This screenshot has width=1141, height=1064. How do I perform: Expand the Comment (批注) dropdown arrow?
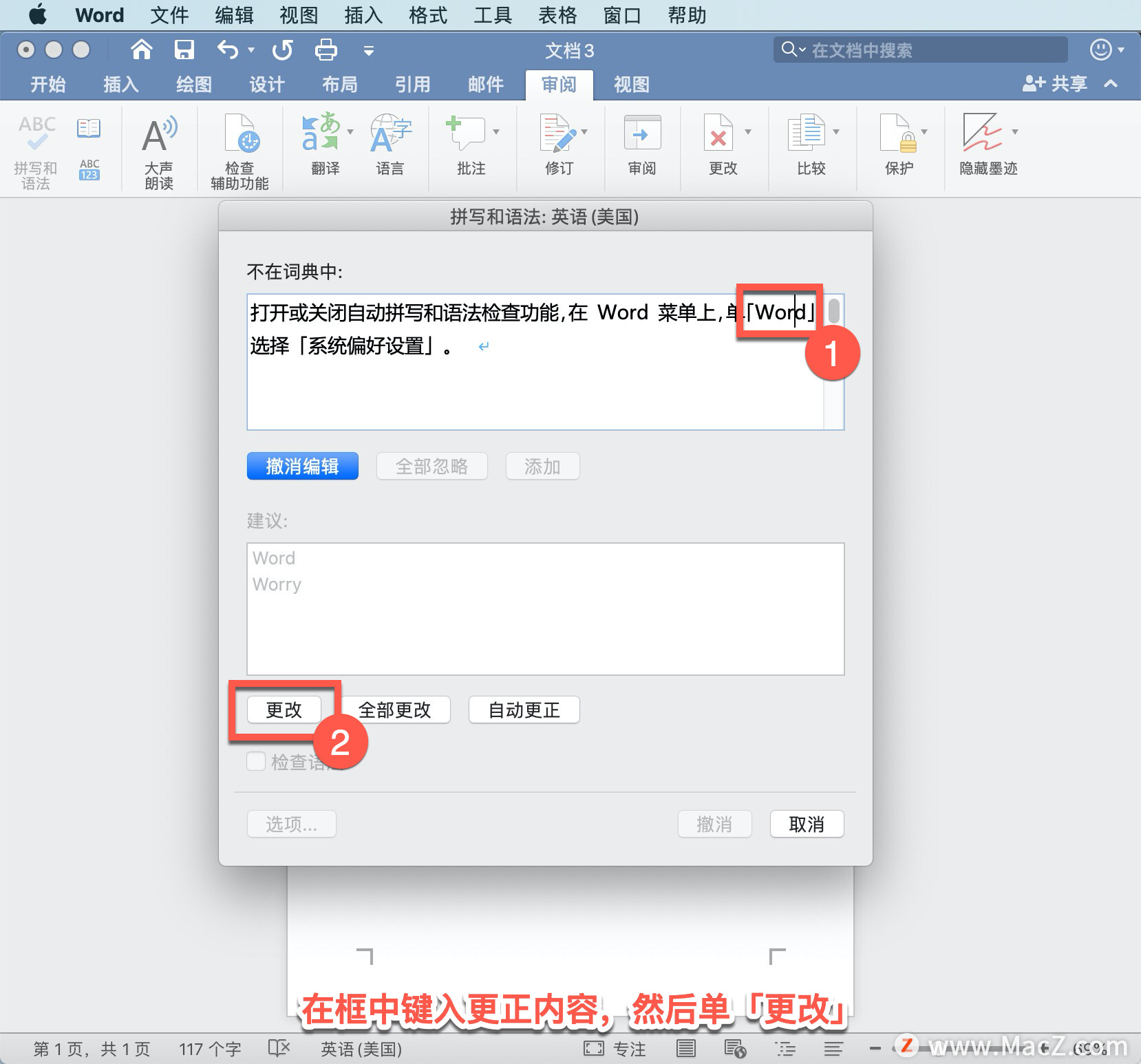[x=495, y=131]
